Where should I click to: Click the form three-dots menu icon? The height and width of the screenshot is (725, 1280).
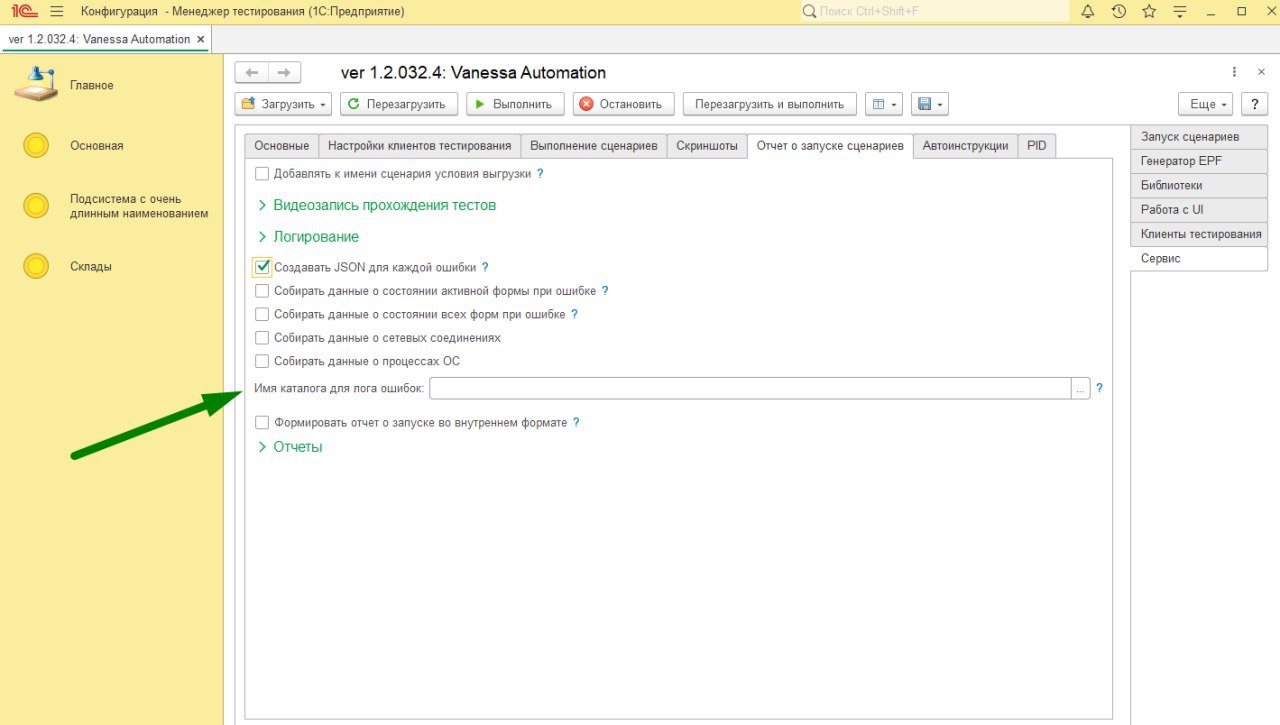coord(1235,72)
